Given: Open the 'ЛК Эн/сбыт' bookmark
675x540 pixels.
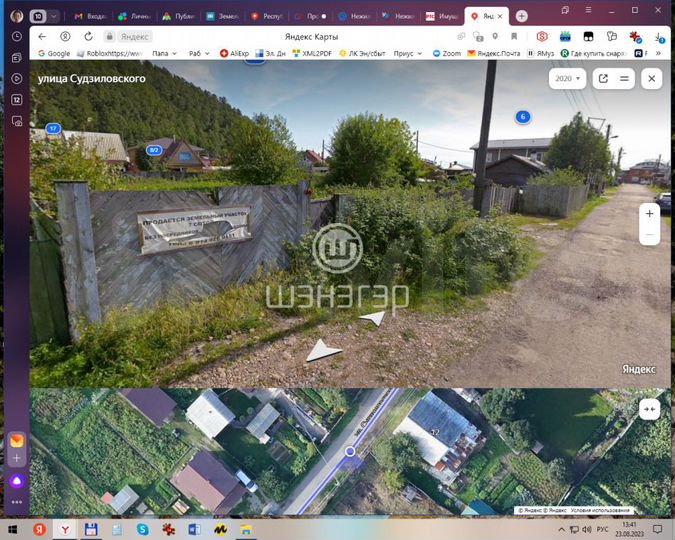Looking at the screenshot, I should coord(362,53).
